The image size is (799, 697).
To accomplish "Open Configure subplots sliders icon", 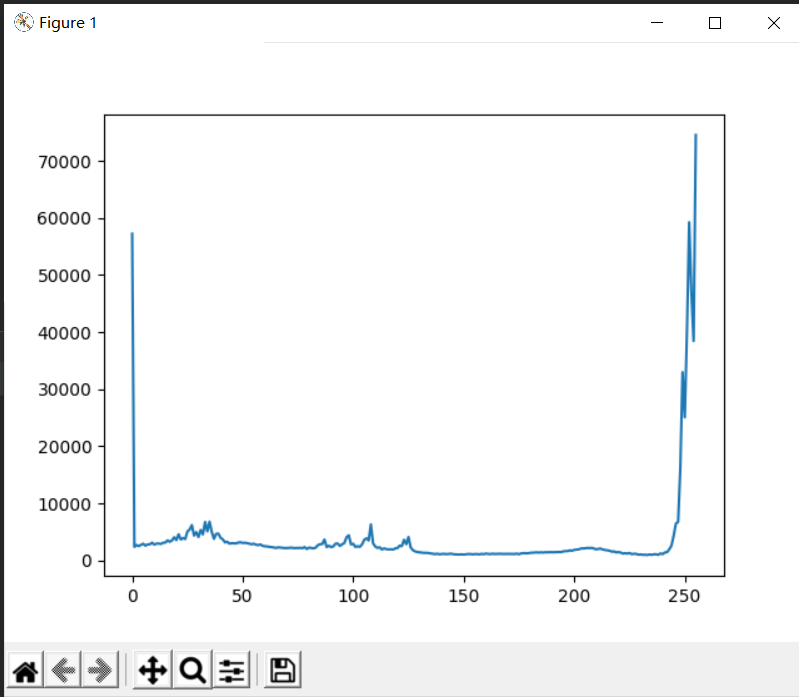I will 231,670.
